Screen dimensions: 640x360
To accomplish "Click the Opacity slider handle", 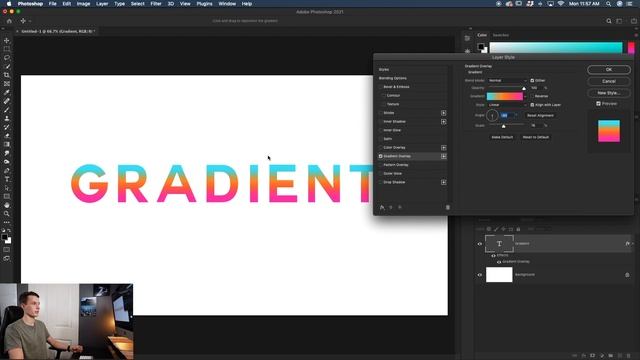I will point(524,89).
